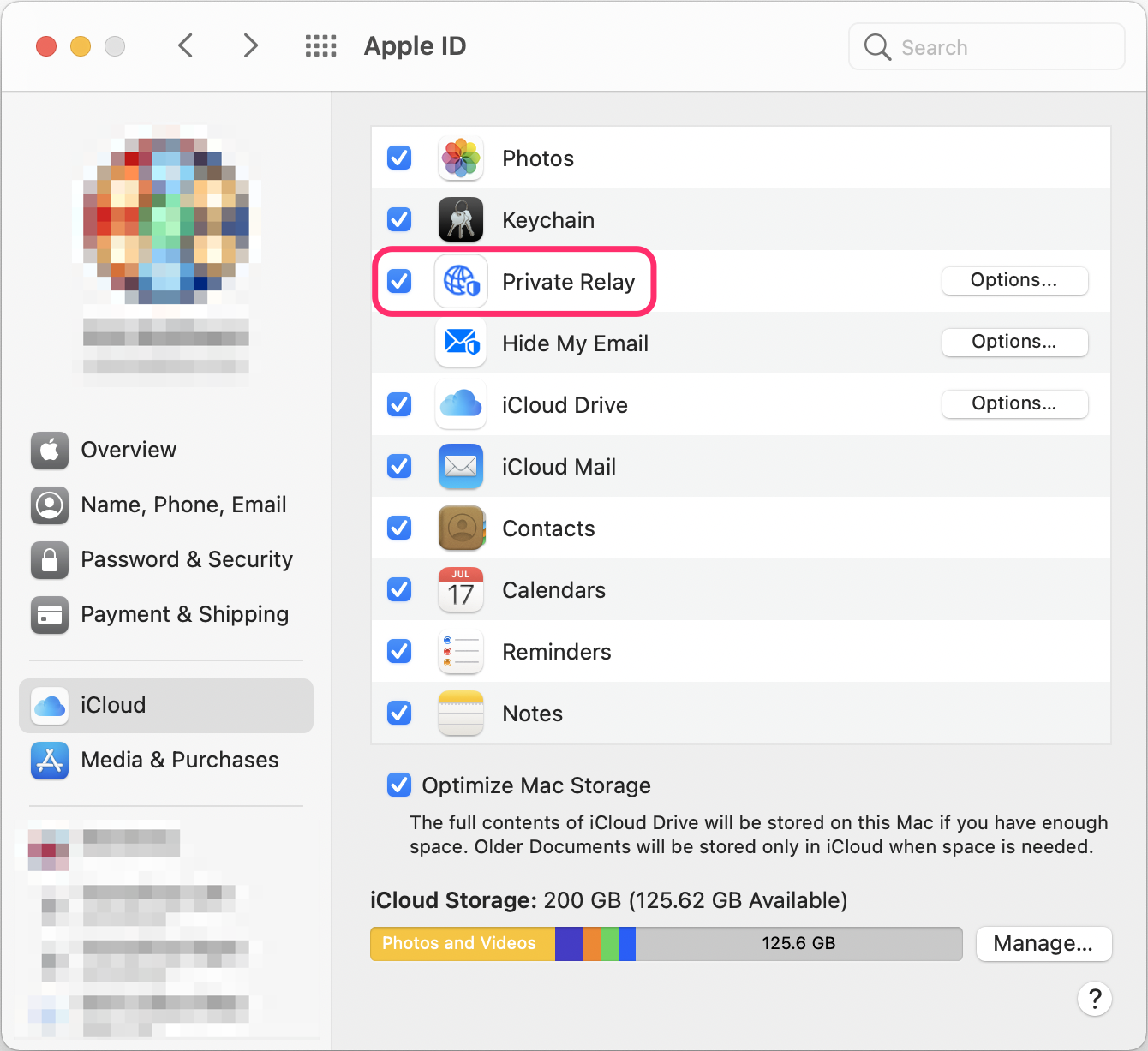Screen dimensions: 1148x1051
Task: Click the credit card Payment & Shipping icon
Action: pyautogui.click(x=50, y=615)
